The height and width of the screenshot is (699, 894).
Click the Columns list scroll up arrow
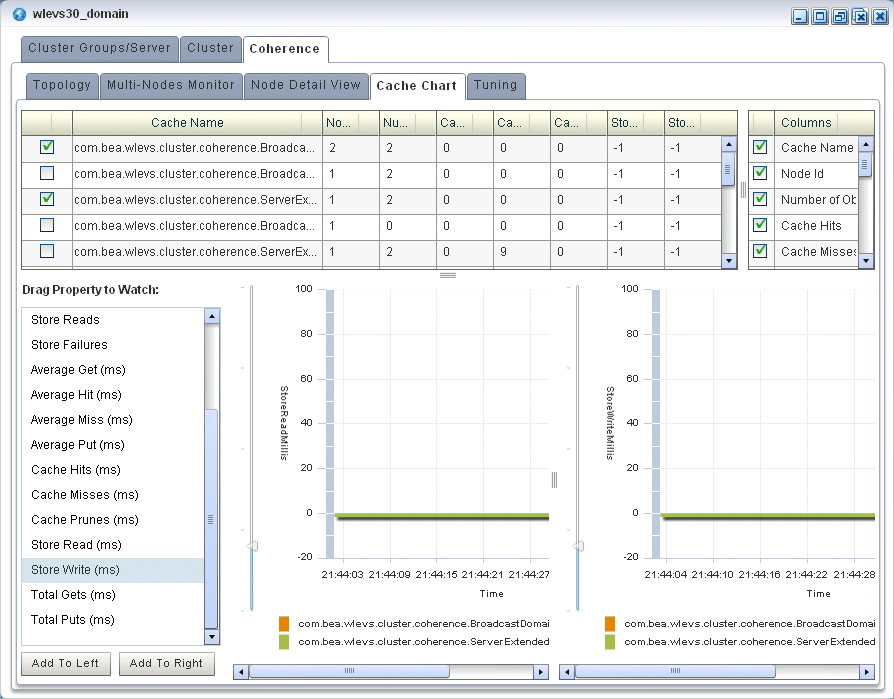[865, 144]
